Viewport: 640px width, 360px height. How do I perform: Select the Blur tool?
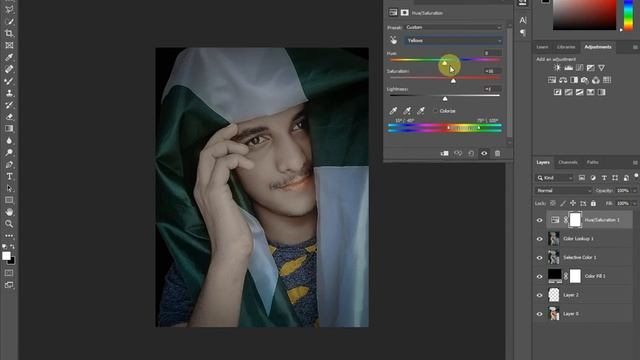9,140
